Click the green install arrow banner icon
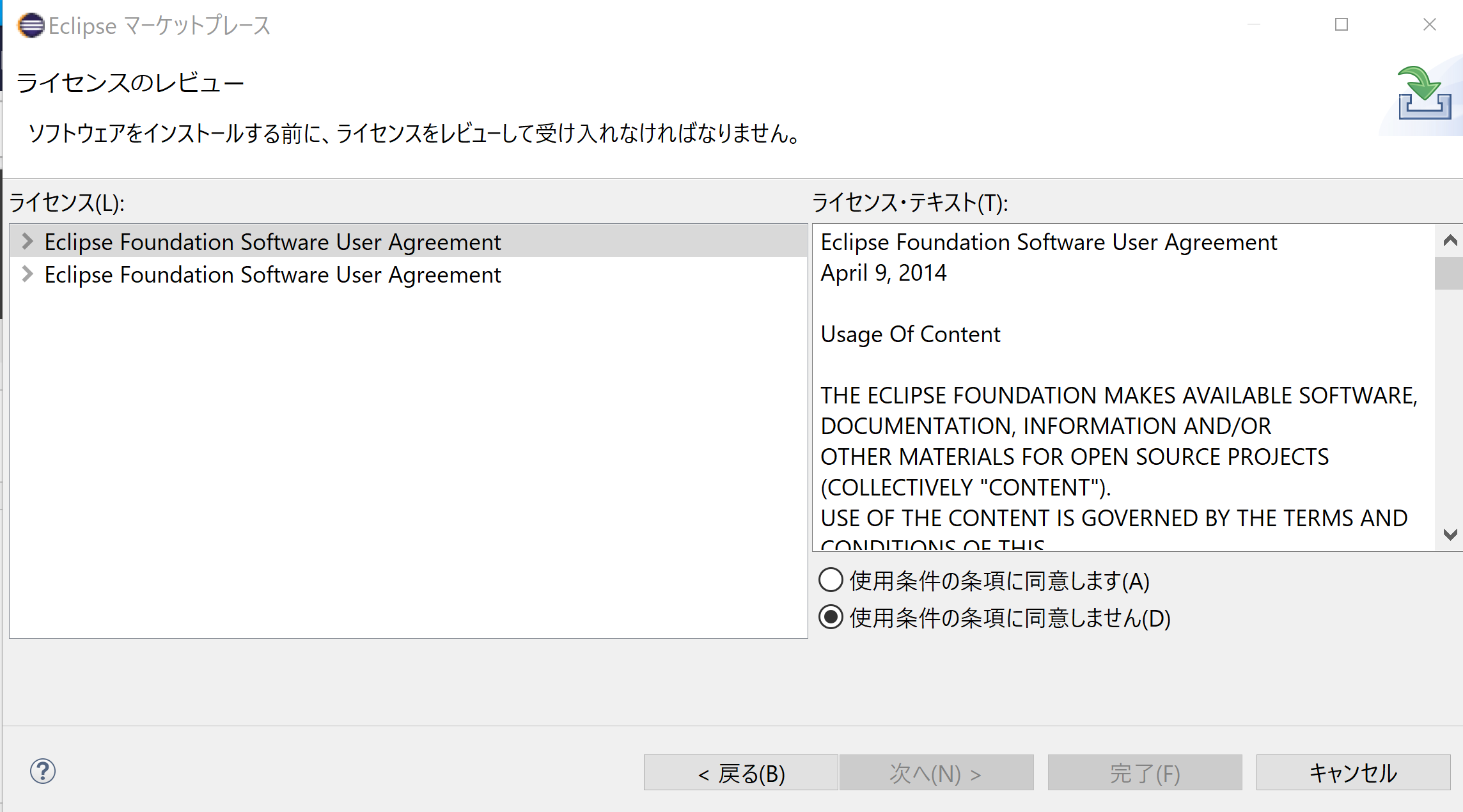The image size is (1463, 812). pos(1425,93)
